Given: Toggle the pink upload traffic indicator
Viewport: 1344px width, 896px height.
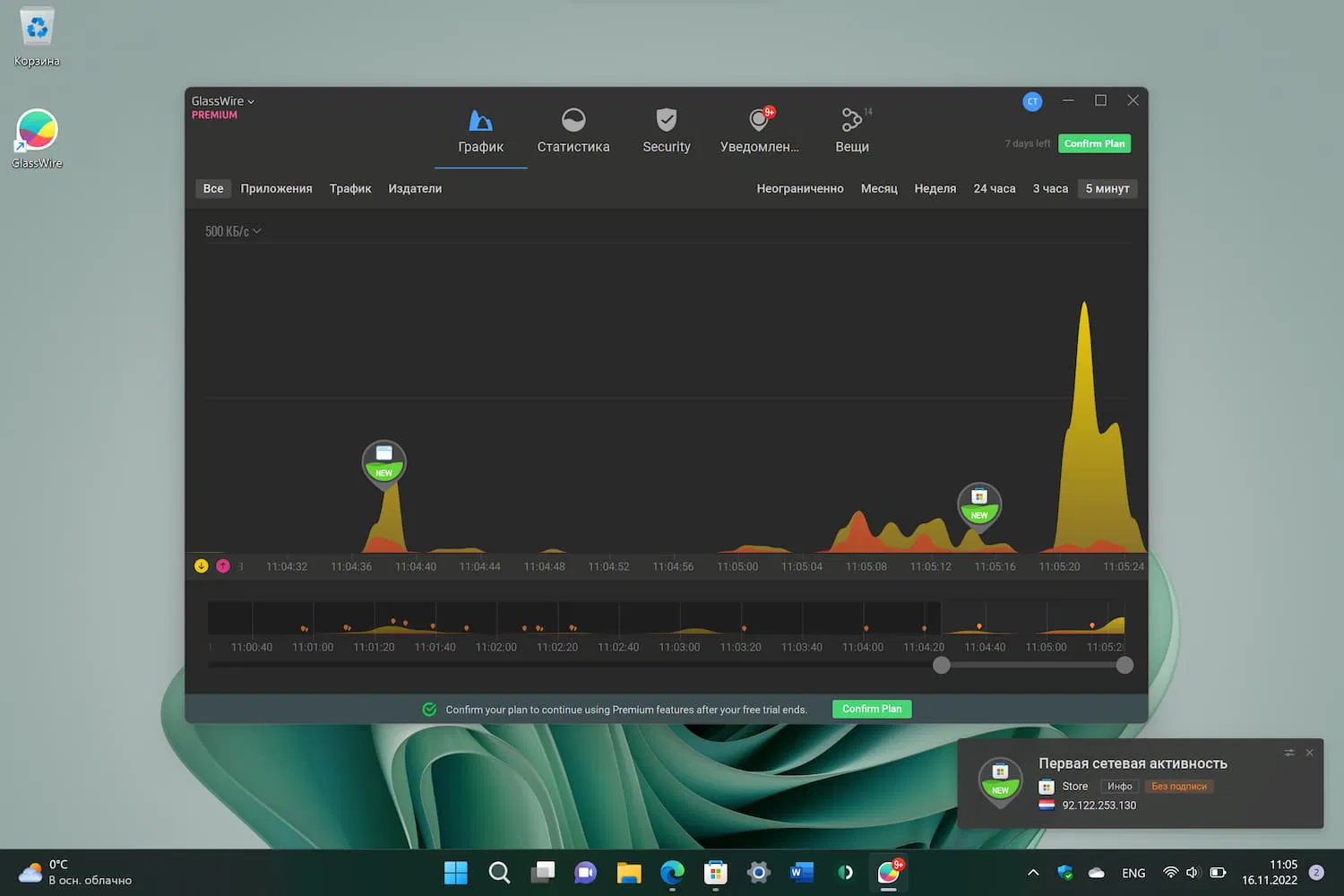Looking at the screenshot, I should (x=223, y=566).
